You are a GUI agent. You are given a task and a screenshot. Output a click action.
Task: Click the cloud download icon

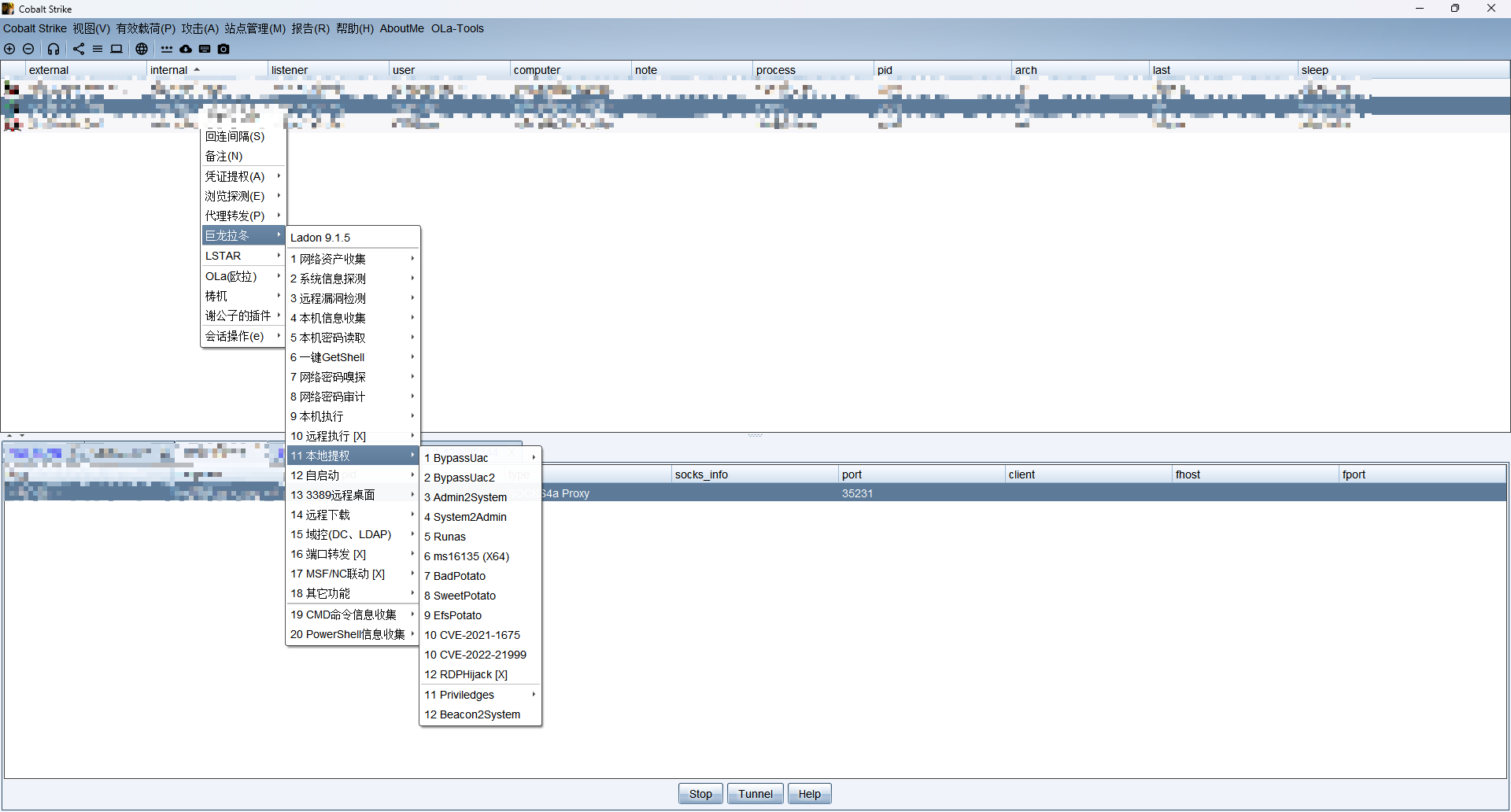click(186, 49)
